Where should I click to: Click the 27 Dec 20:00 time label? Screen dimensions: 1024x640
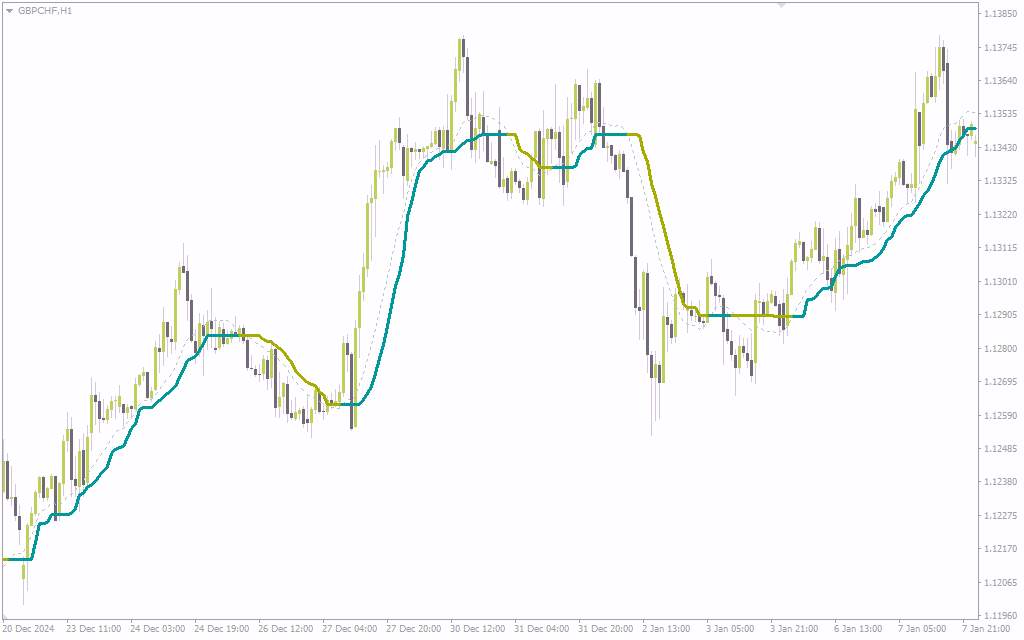point(413,629)
